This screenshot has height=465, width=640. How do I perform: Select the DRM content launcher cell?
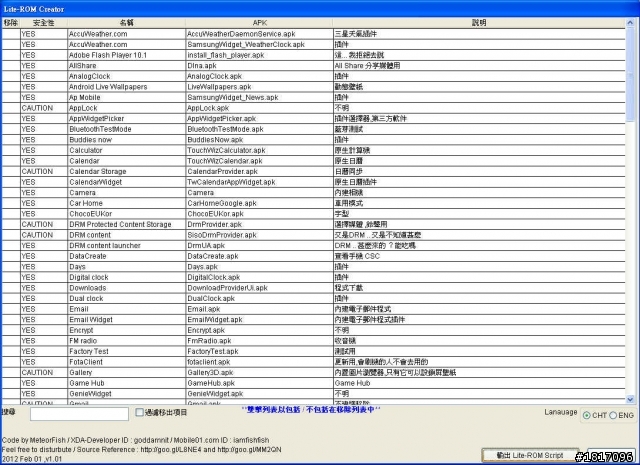[126, 246]
